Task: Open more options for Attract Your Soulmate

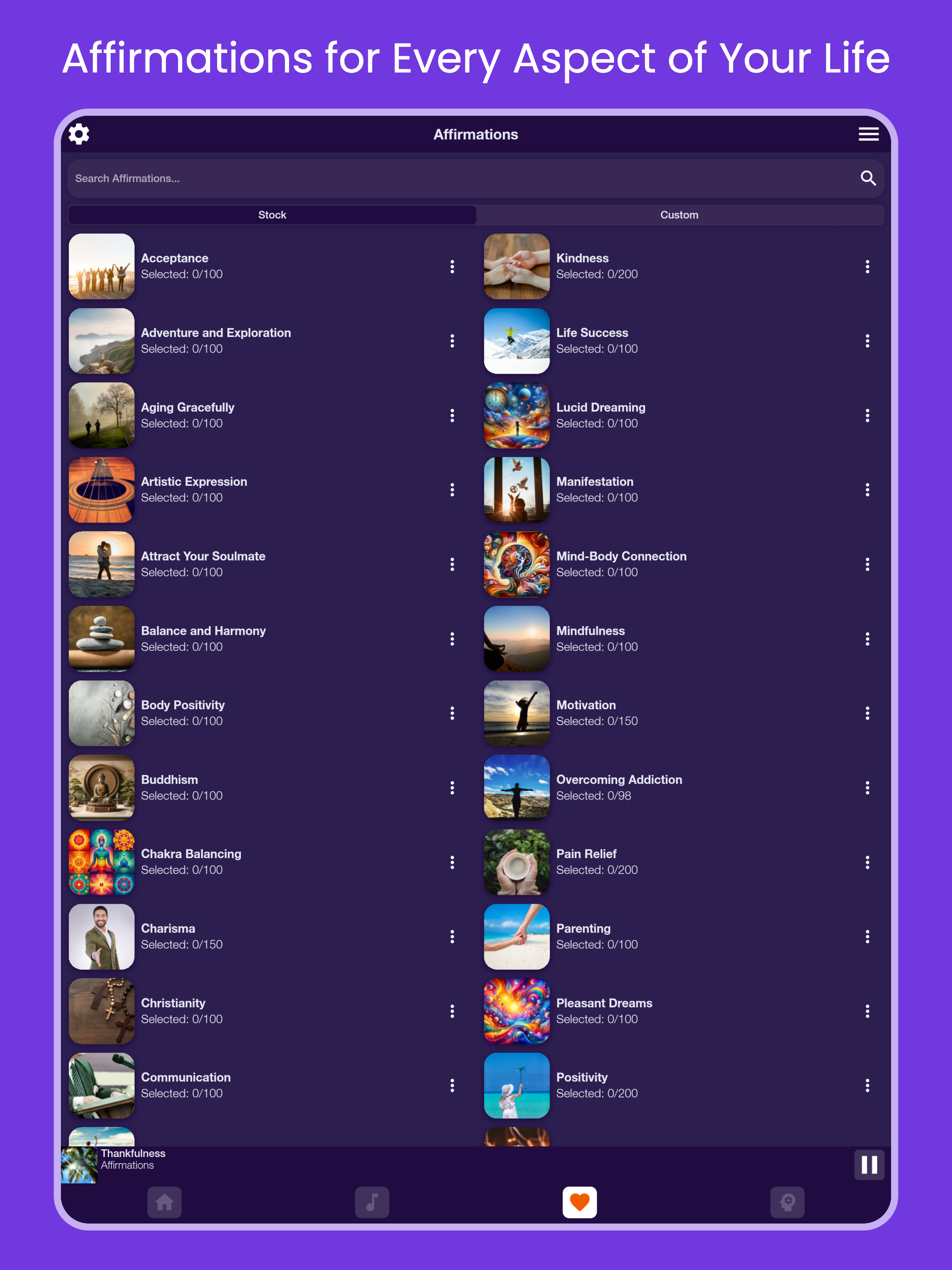Action: (x=452, y=564)
